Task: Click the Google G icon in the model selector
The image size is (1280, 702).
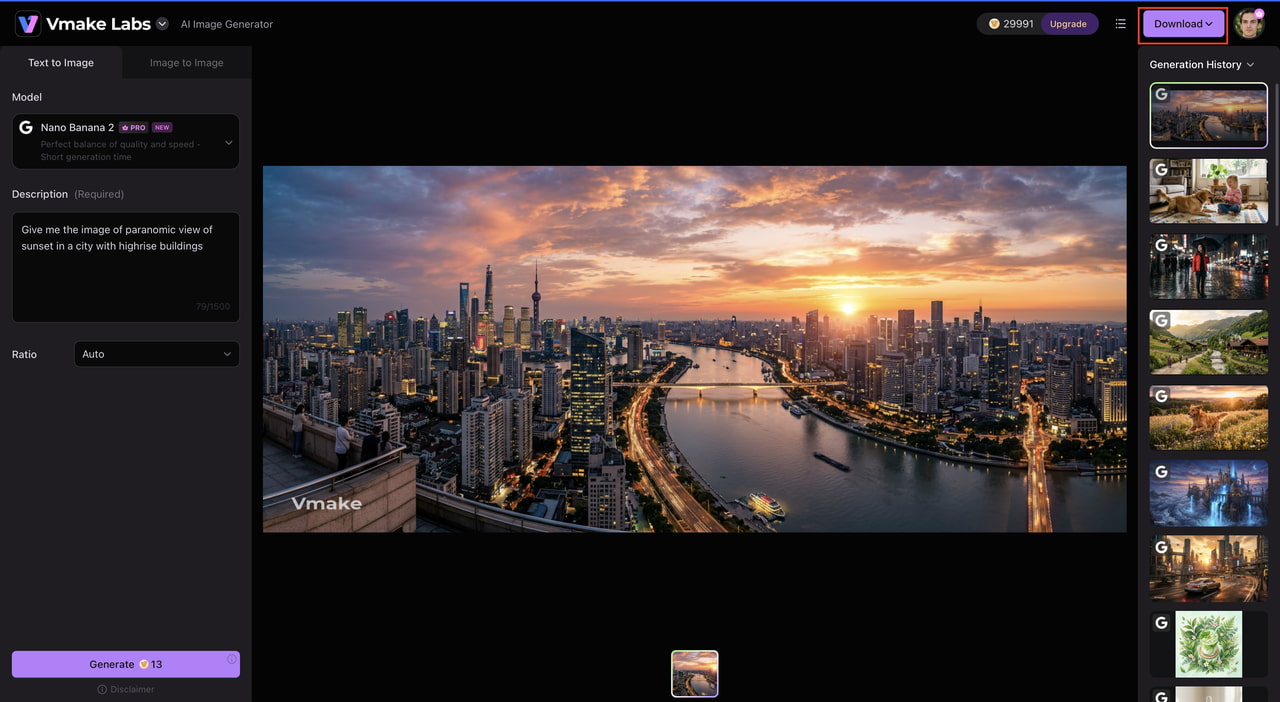Action: point(27,128)
